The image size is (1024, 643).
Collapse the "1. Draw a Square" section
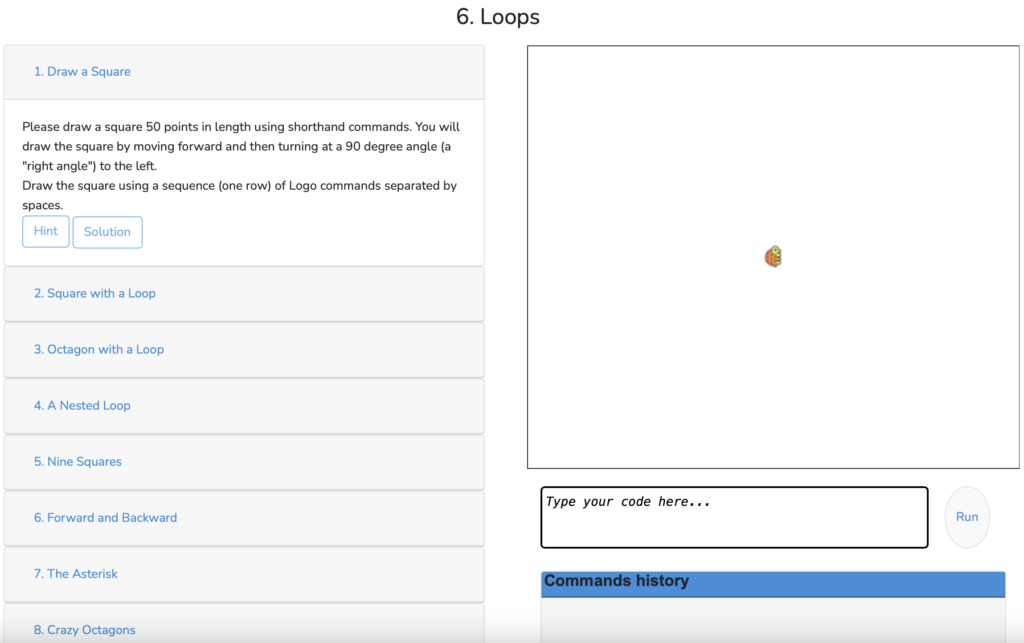[x=82, y=72]
